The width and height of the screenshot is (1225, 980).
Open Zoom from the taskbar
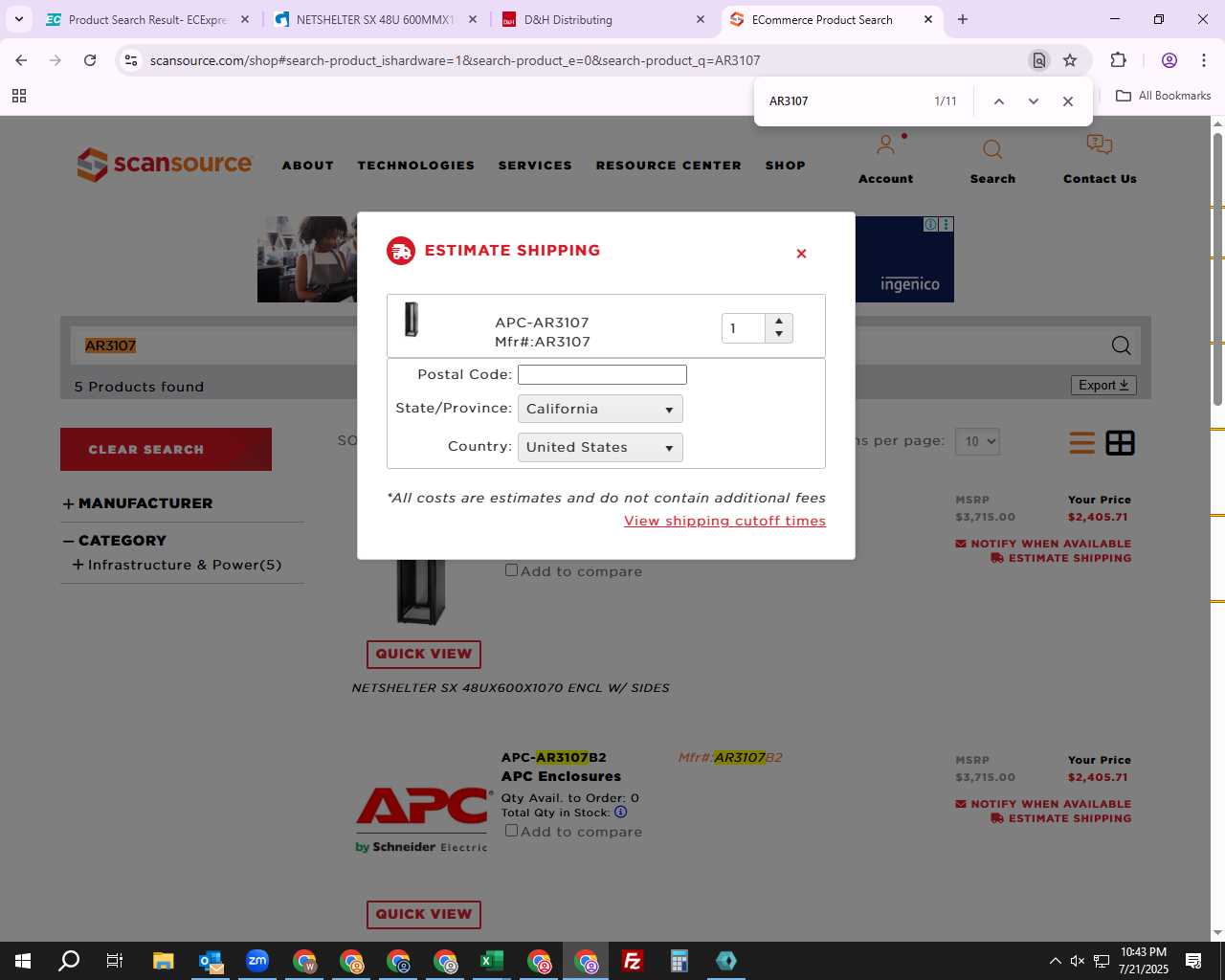[x=257, y=961]
